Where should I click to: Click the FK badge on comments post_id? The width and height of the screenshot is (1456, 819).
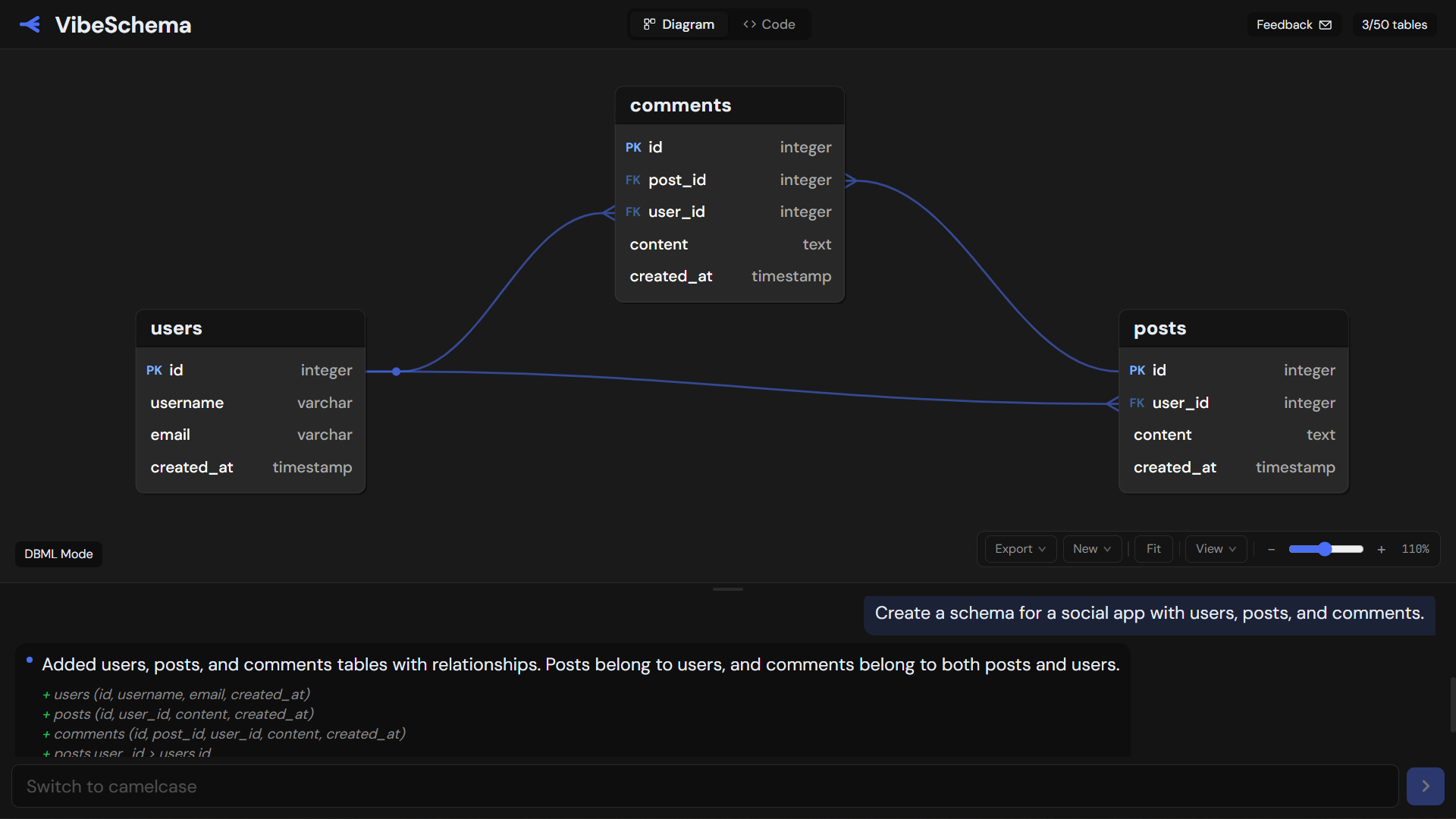(632, 180)
